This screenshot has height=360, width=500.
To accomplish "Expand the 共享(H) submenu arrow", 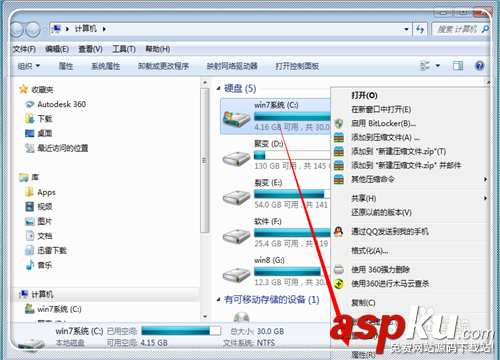I will [486, 198].
